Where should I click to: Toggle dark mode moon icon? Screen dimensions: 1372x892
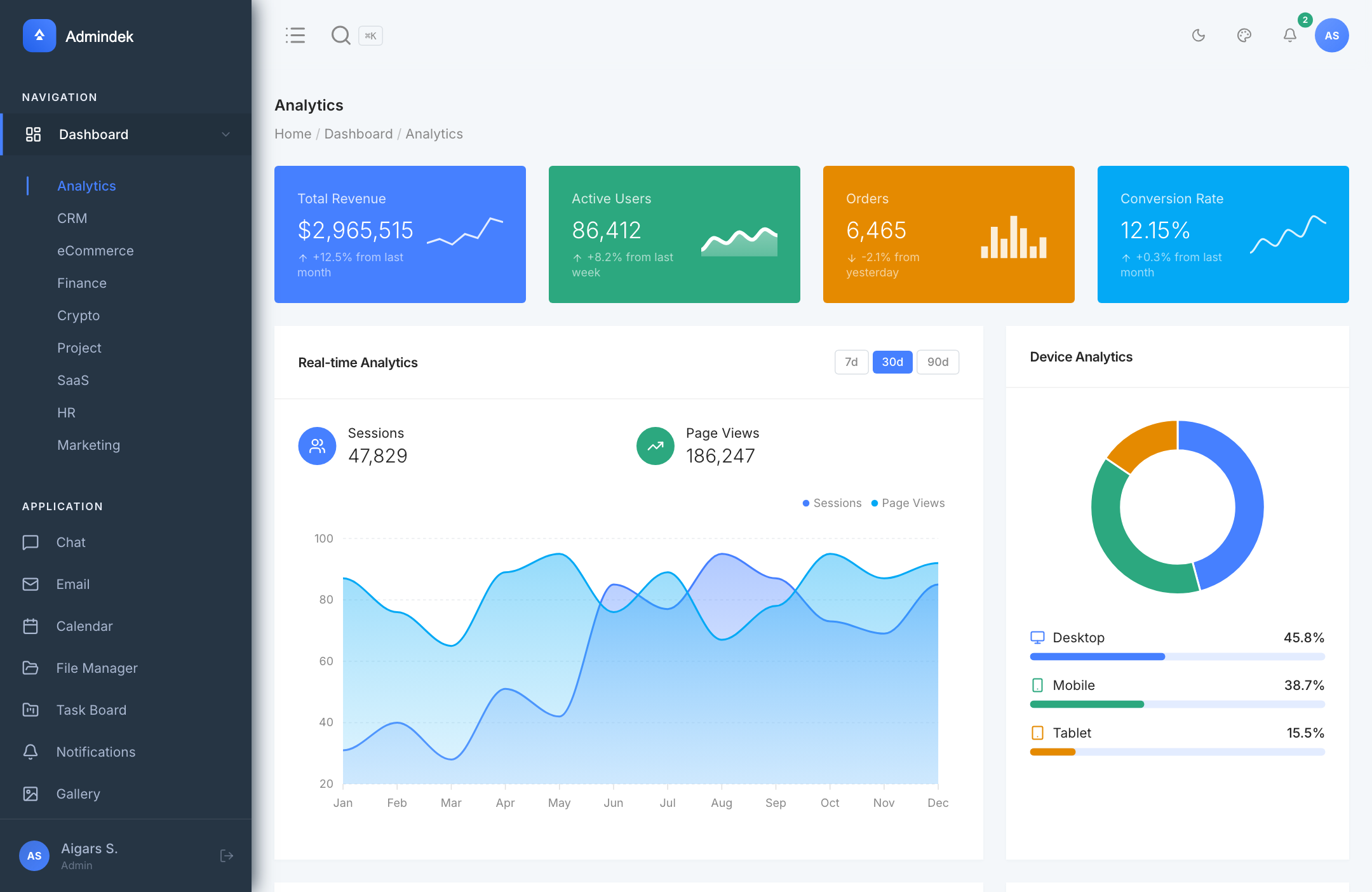pyautogui.click(x=1198, y=36)
